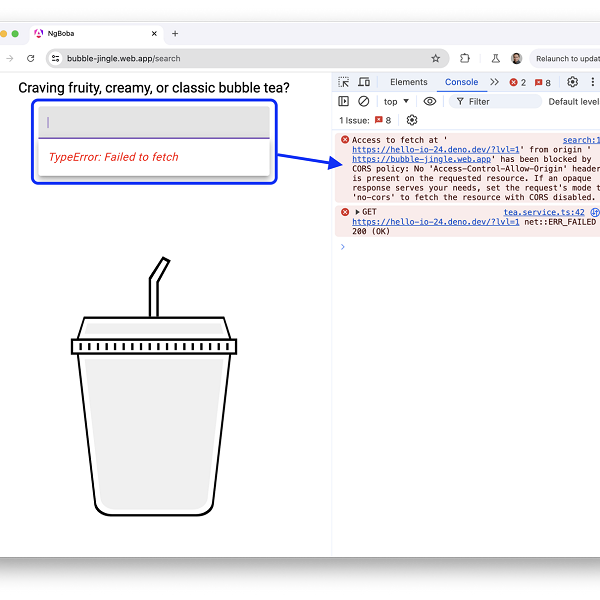Image resolution: width=600 pixels, height=600 pixels.
Task: Click the issues flag count badge
Action: 543,82
